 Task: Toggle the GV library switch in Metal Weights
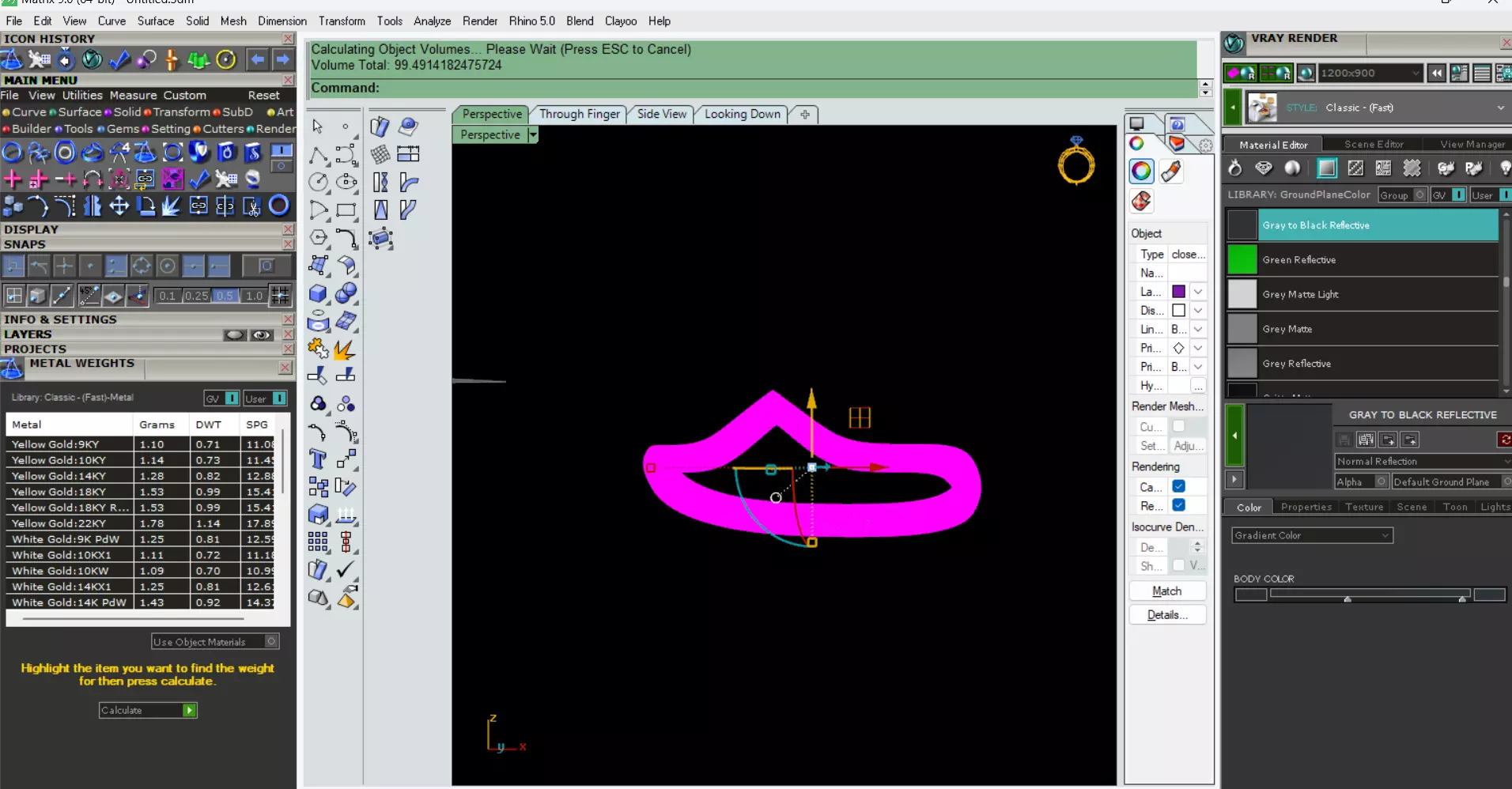pyautogui.click(x=222, y=398)
